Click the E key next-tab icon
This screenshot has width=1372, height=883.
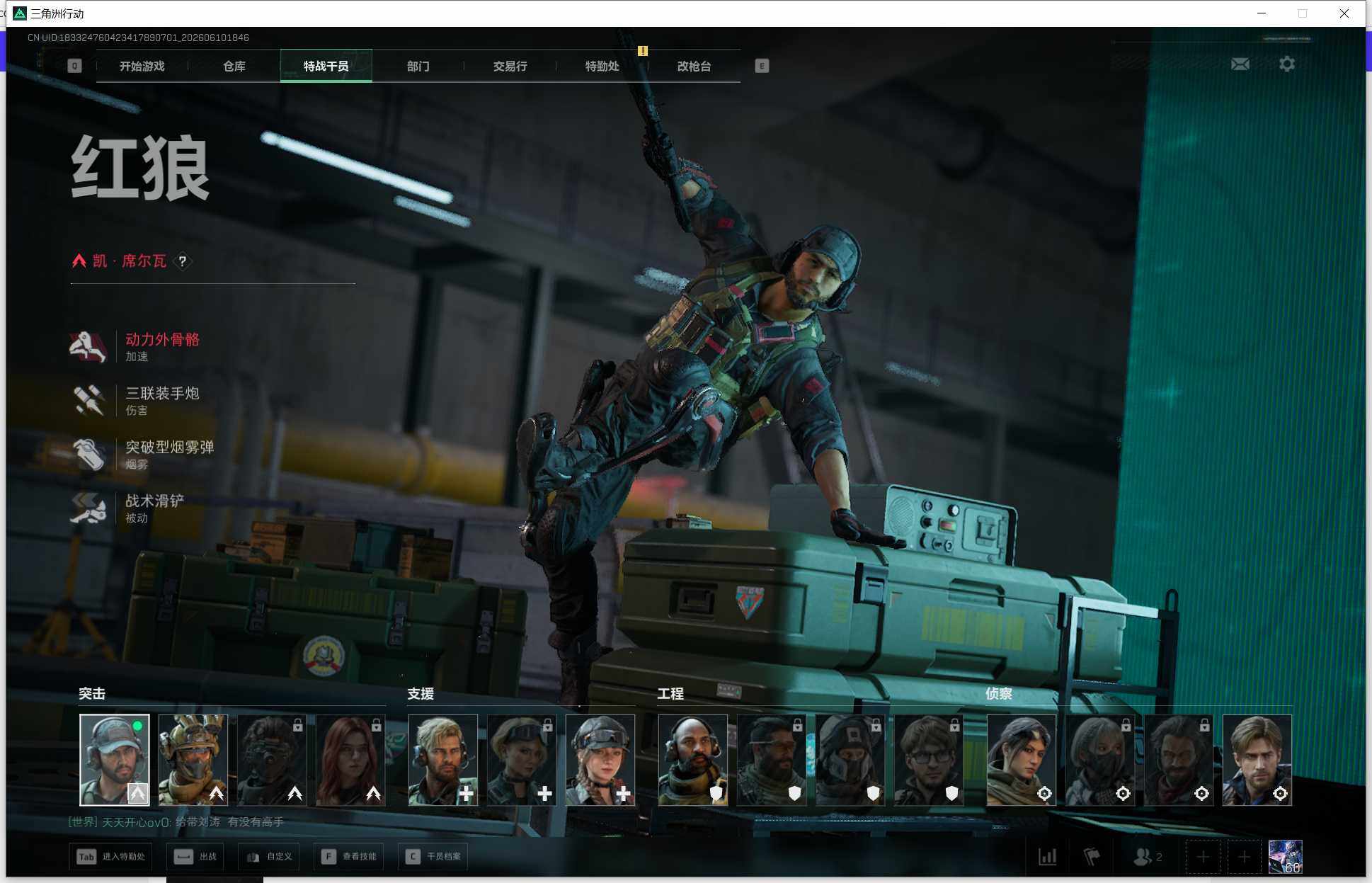coord(762,66)
